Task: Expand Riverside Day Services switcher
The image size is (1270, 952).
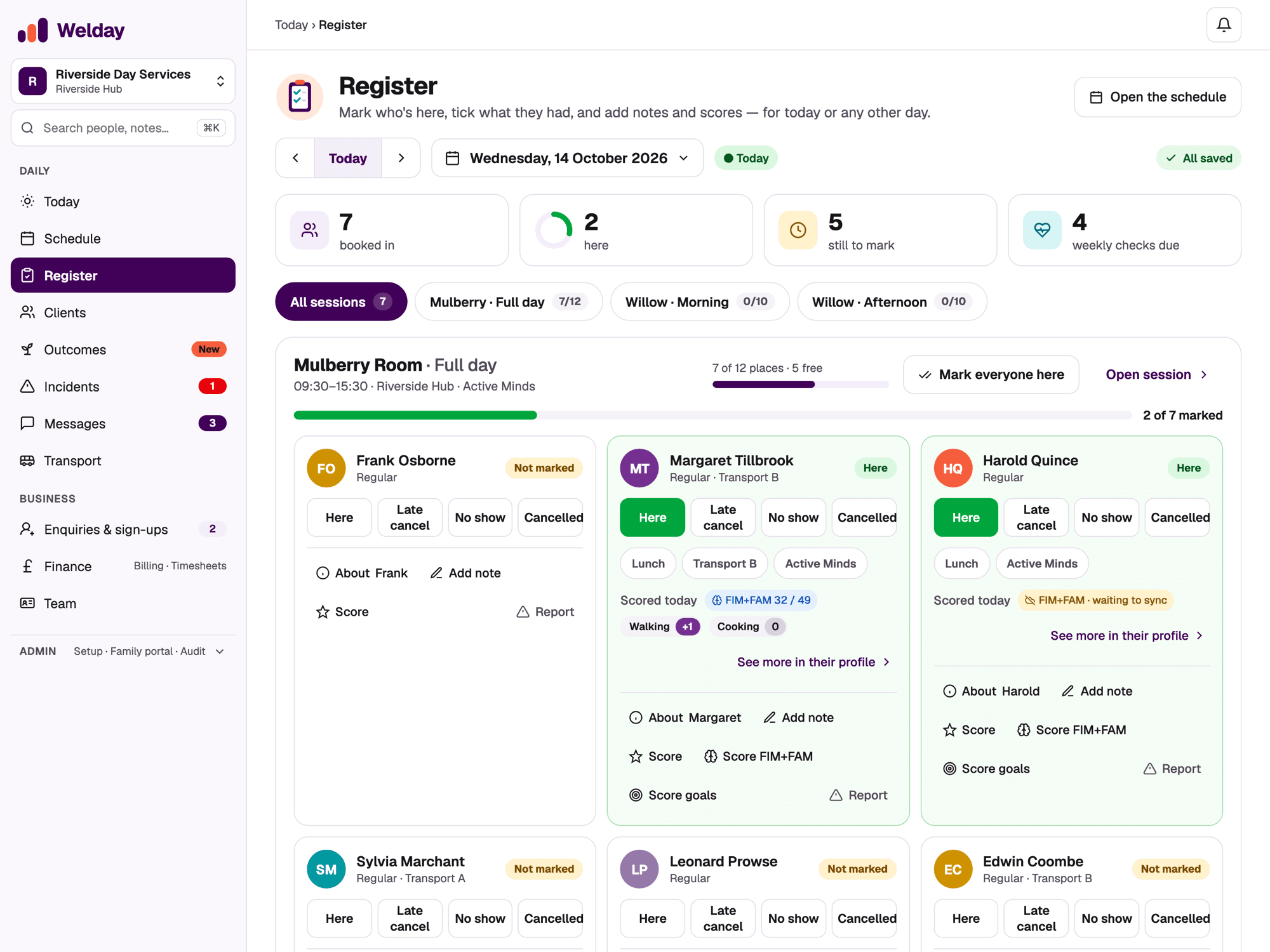Action: click(123, 81)
